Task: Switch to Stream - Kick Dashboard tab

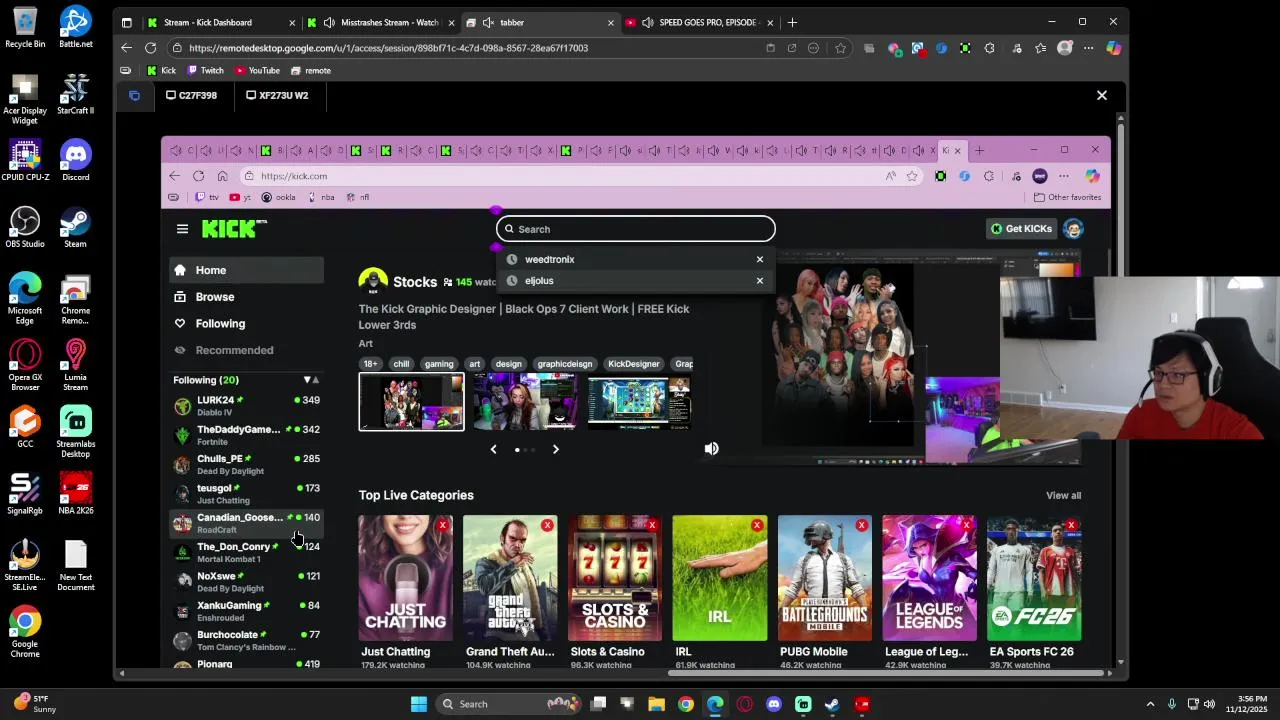Action: pos(219,22)
